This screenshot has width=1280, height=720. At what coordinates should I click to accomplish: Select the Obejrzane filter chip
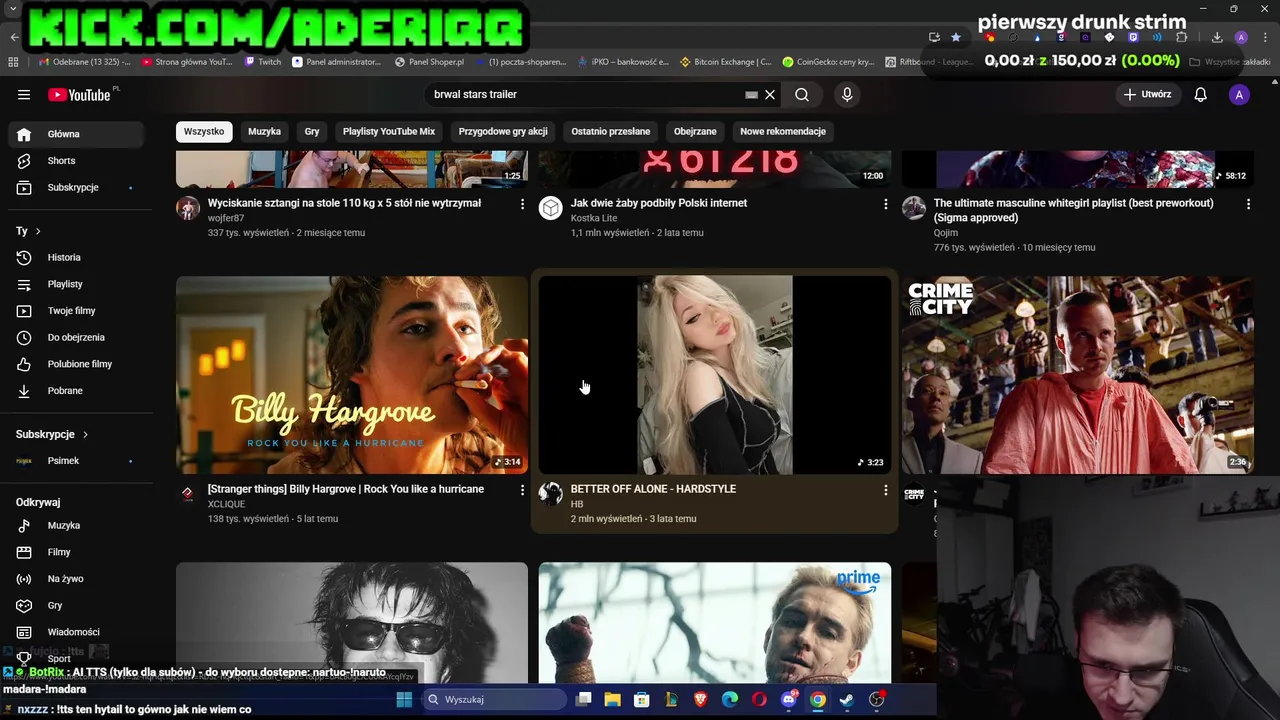tap(695, 131)
